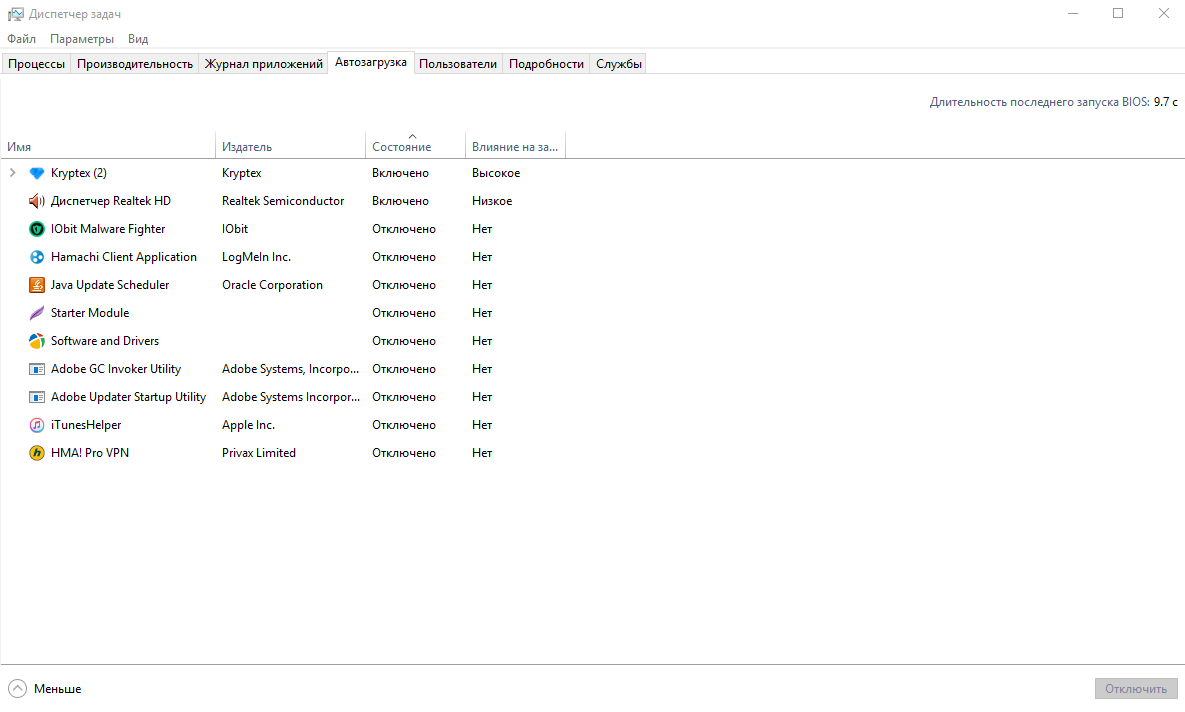Click the Realtek Semiconductor publisher cell

pyautogui.click(x=283, y=201)
